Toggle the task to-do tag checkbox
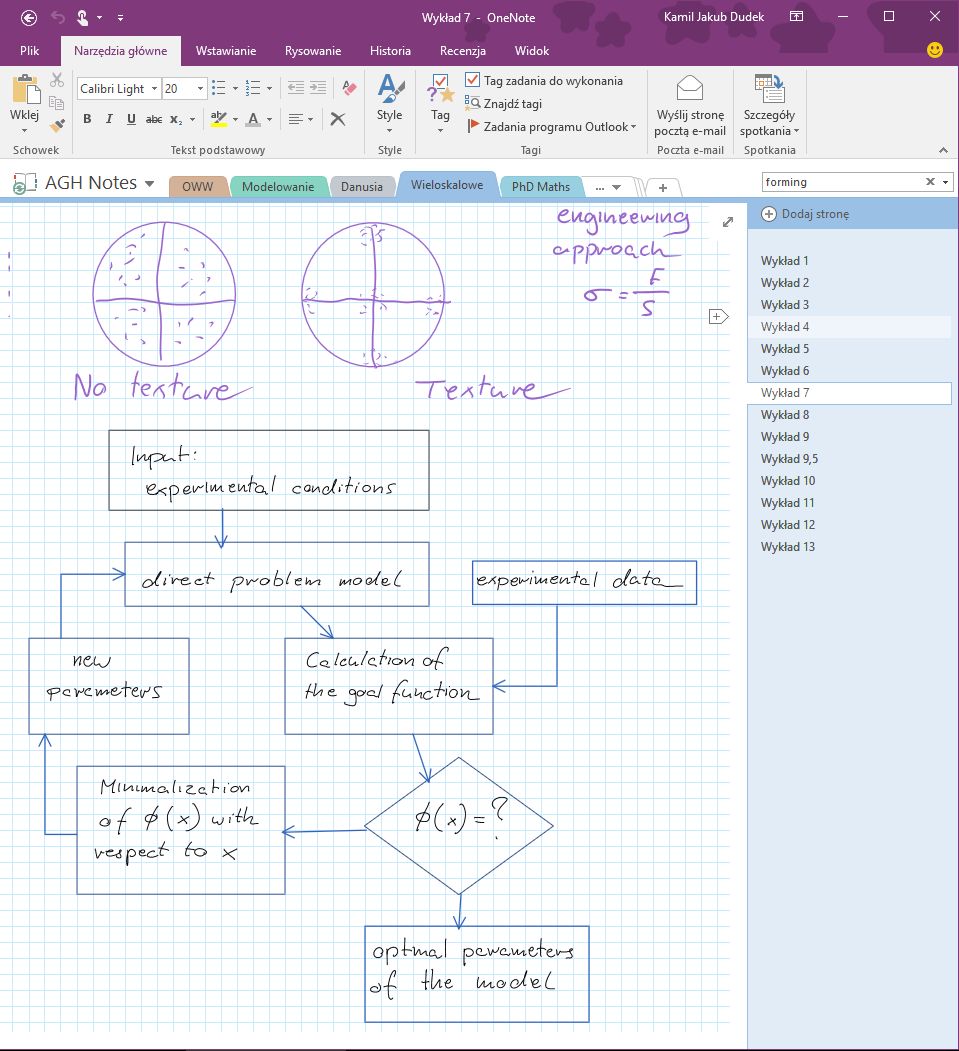Screen dimensions: 959x1051 (x=472, y=80)
